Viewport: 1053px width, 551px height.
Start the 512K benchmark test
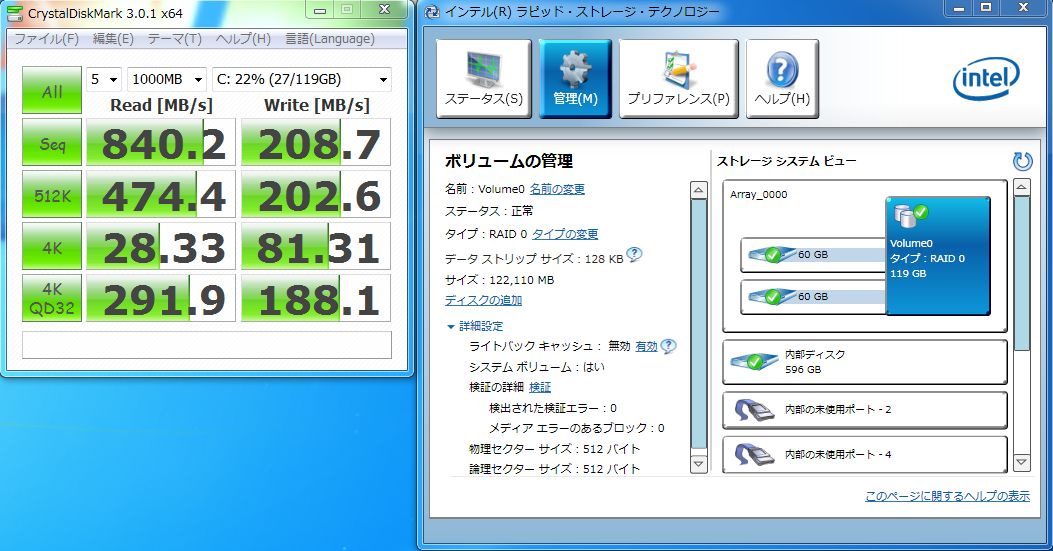[x=52, y=194]
